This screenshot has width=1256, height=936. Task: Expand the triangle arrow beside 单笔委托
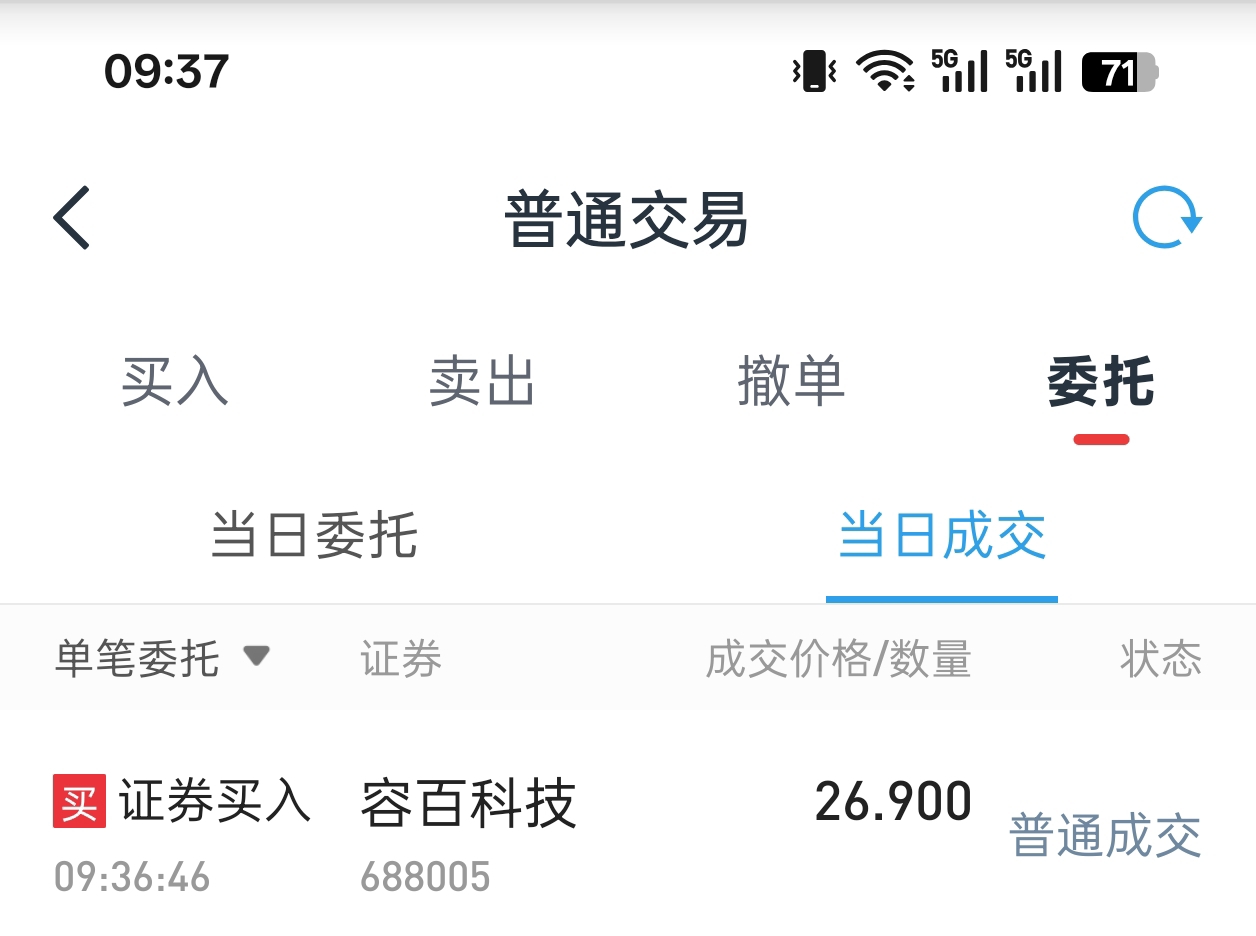257,656
